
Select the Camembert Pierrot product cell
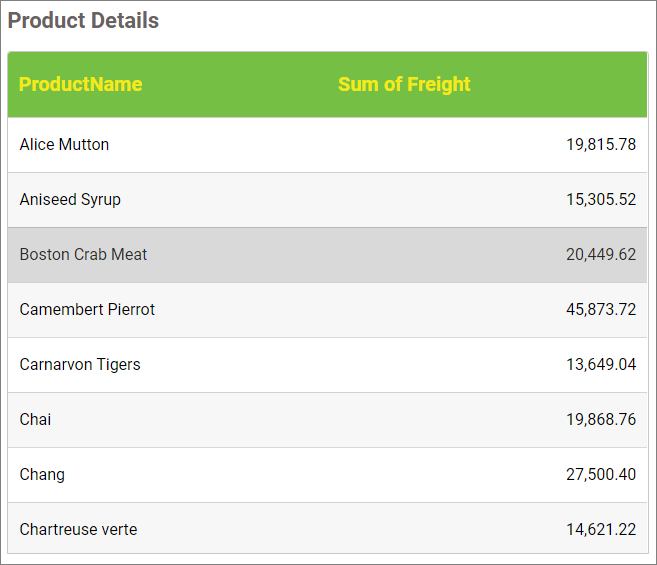pos(87,310)
